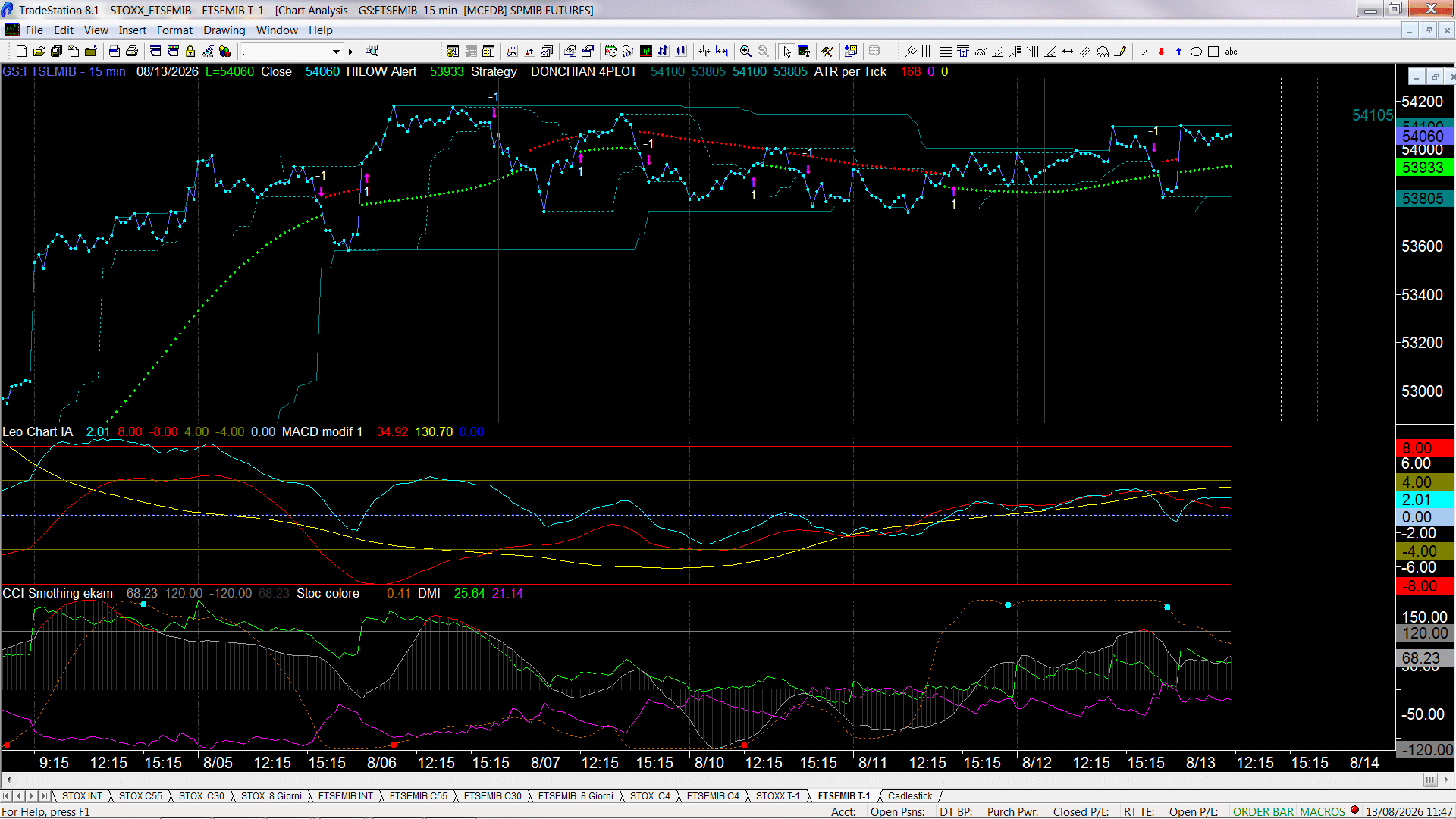Open the symbol command line dropdown
1456x819 pixels.
click(x=336, y=52)
